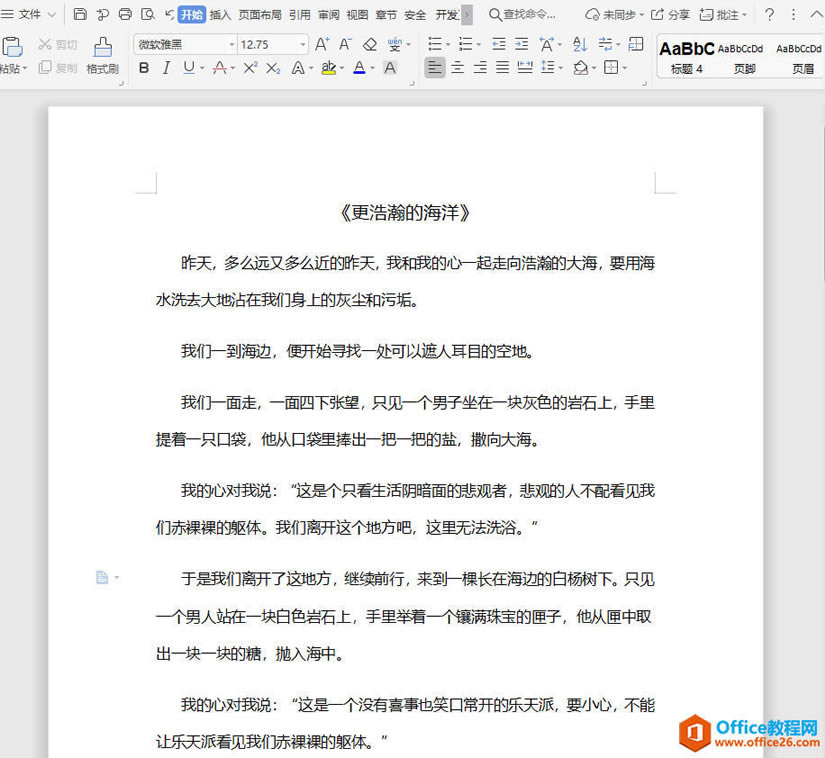
Task: Switch to the 视图 (View) tab
Action: point(357,15)
